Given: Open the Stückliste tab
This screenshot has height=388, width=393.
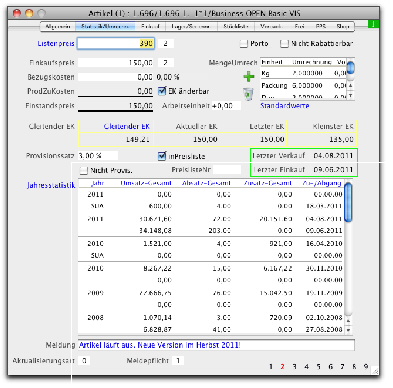Looking at the screenshot, I should click(x=236, y=26).
